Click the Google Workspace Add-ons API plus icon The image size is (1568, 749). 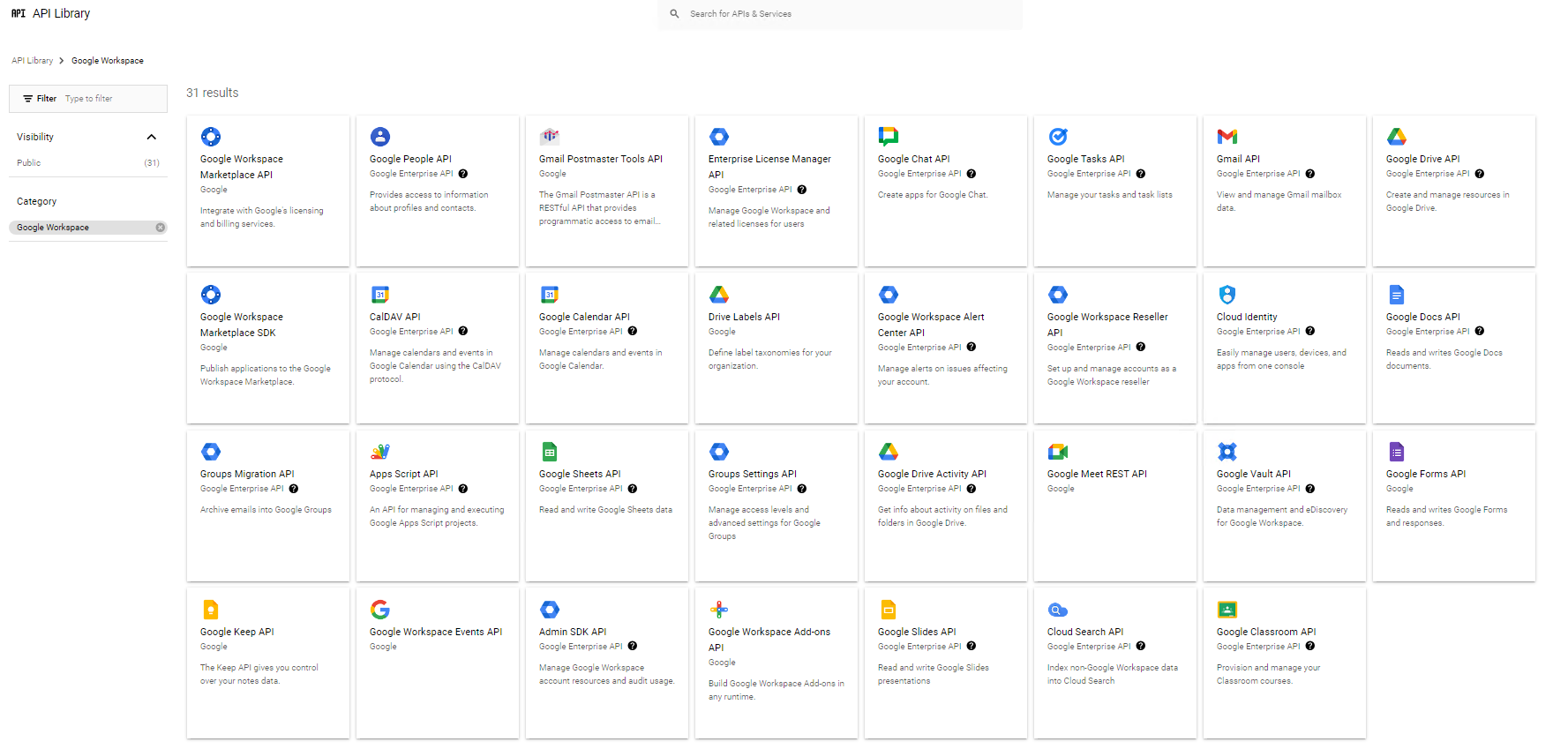719,610
